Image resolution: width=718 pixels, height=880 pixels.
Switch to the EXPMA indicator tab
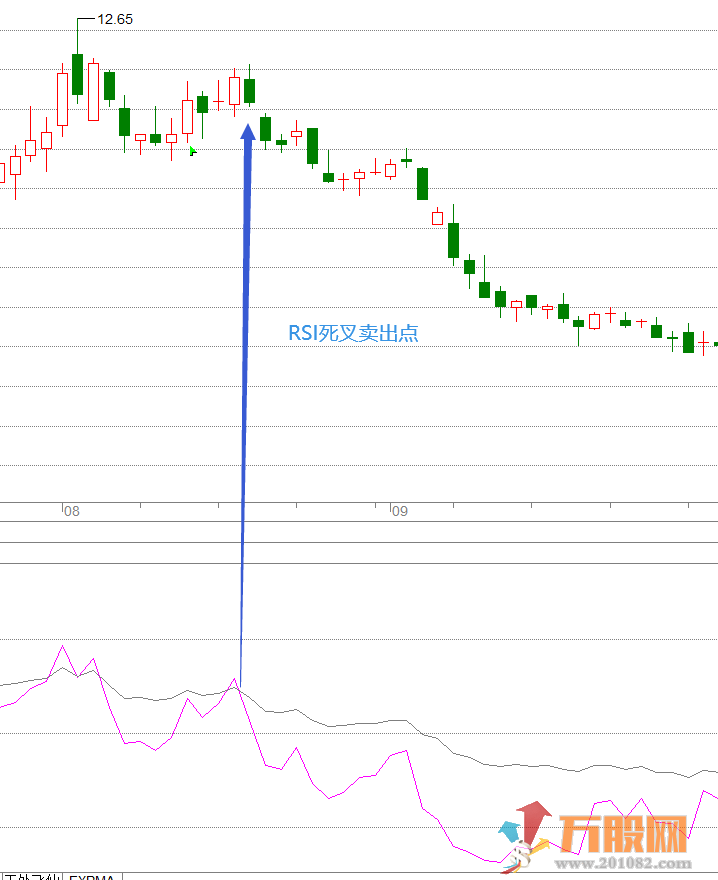point(92,877)
